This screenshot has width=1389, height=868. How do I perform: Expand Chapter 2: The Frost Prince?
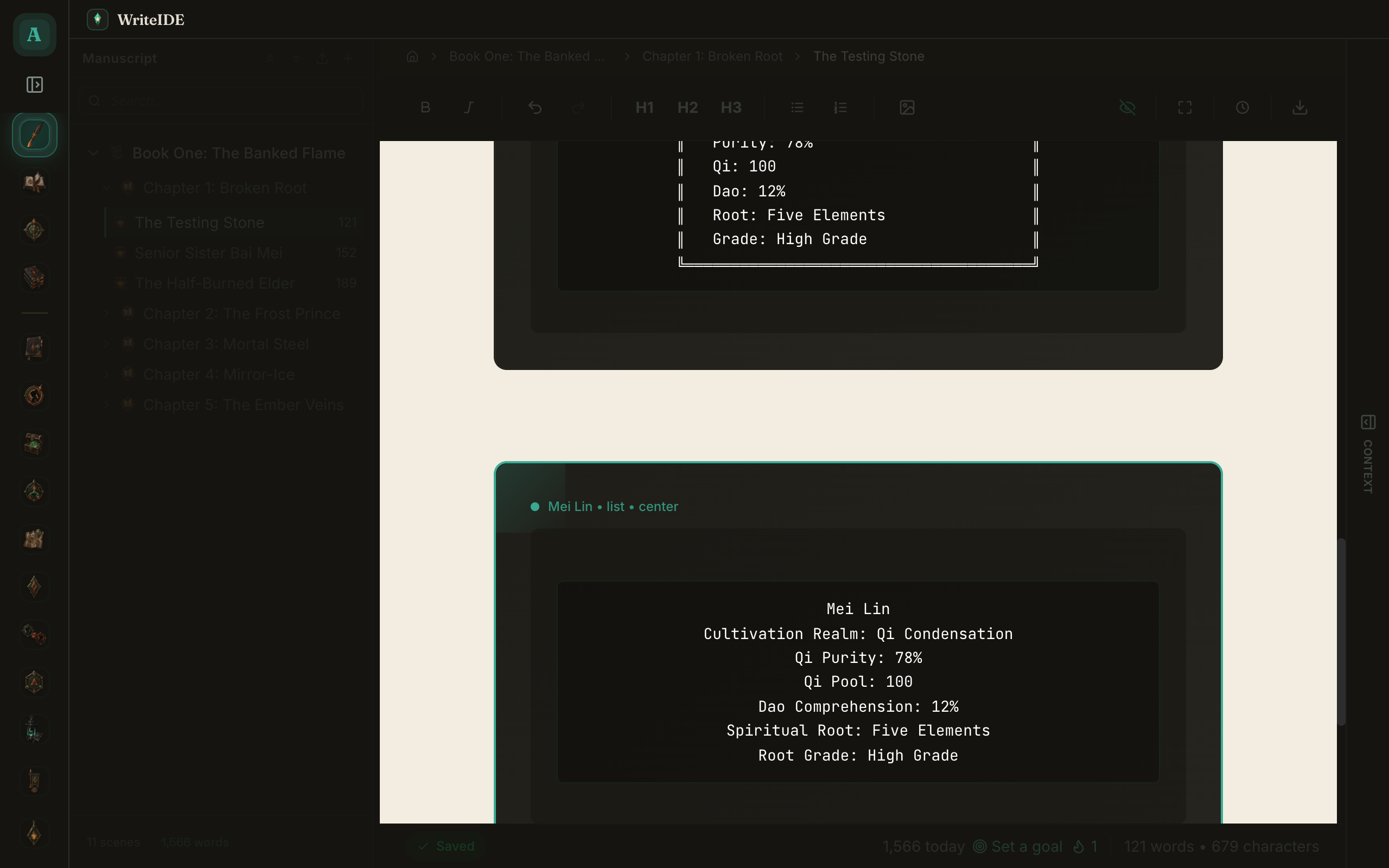point(107,314)
